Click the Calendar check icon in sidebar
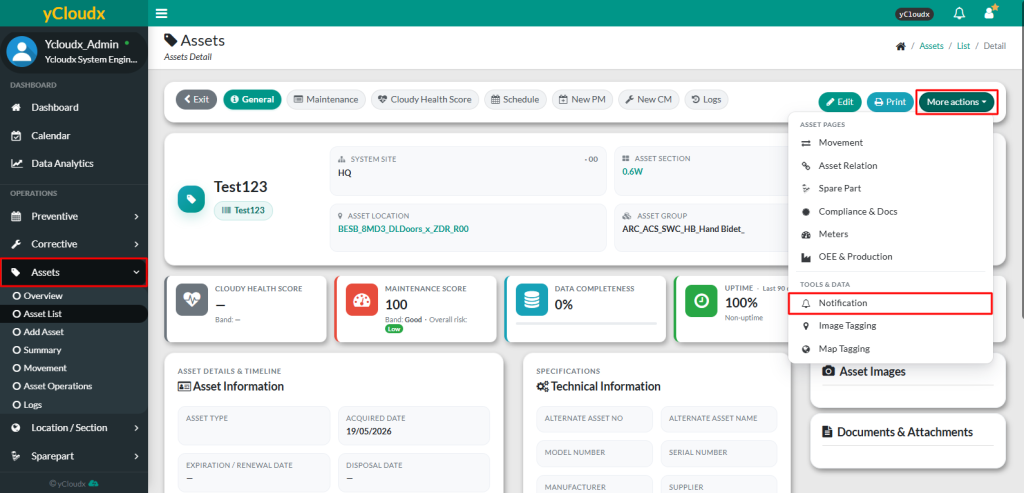Screen dimensions: 1024x493 click(17, 136)
